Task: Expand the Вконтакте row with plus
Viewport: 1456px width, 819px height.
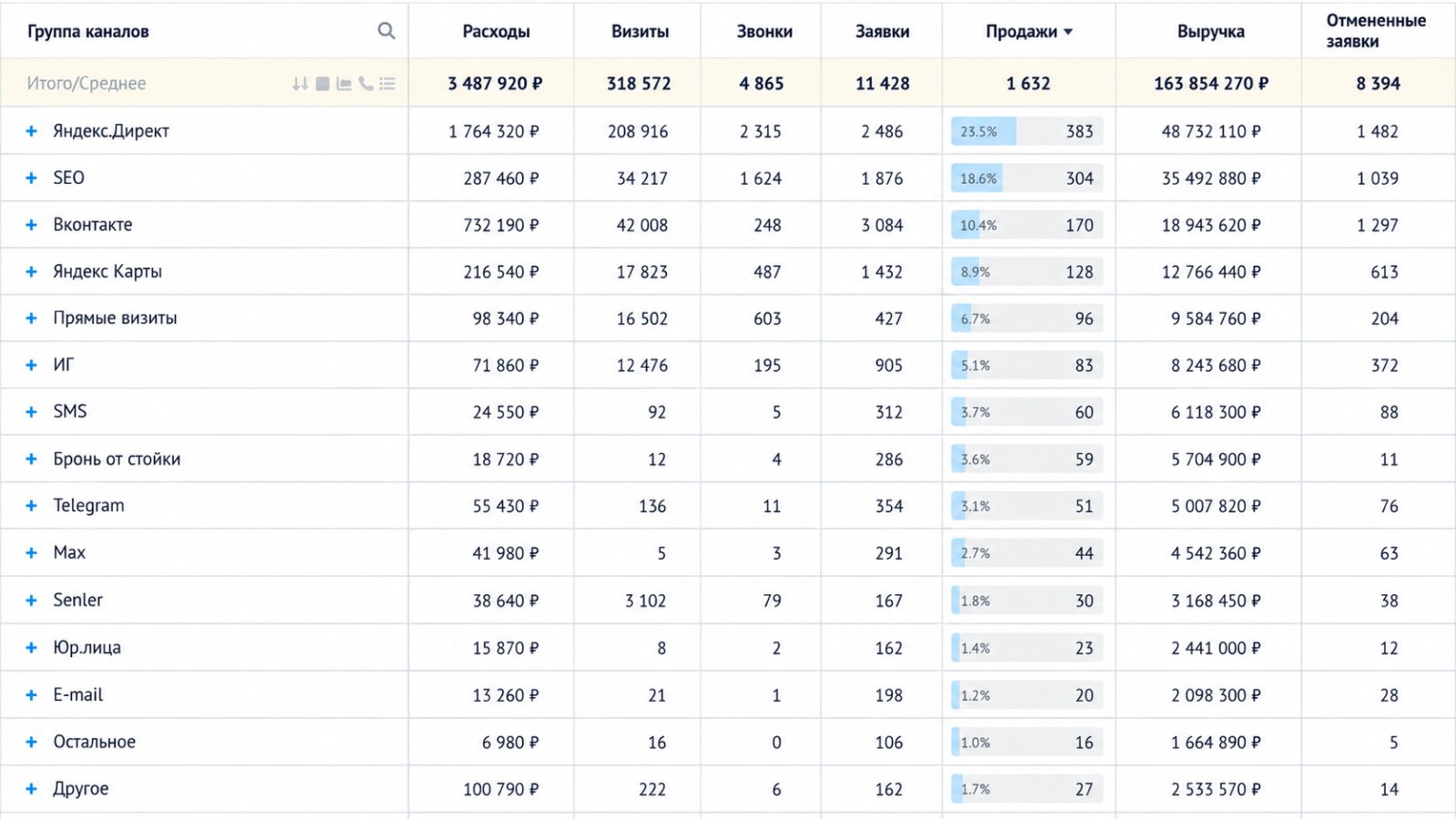Action: (31, 225)
